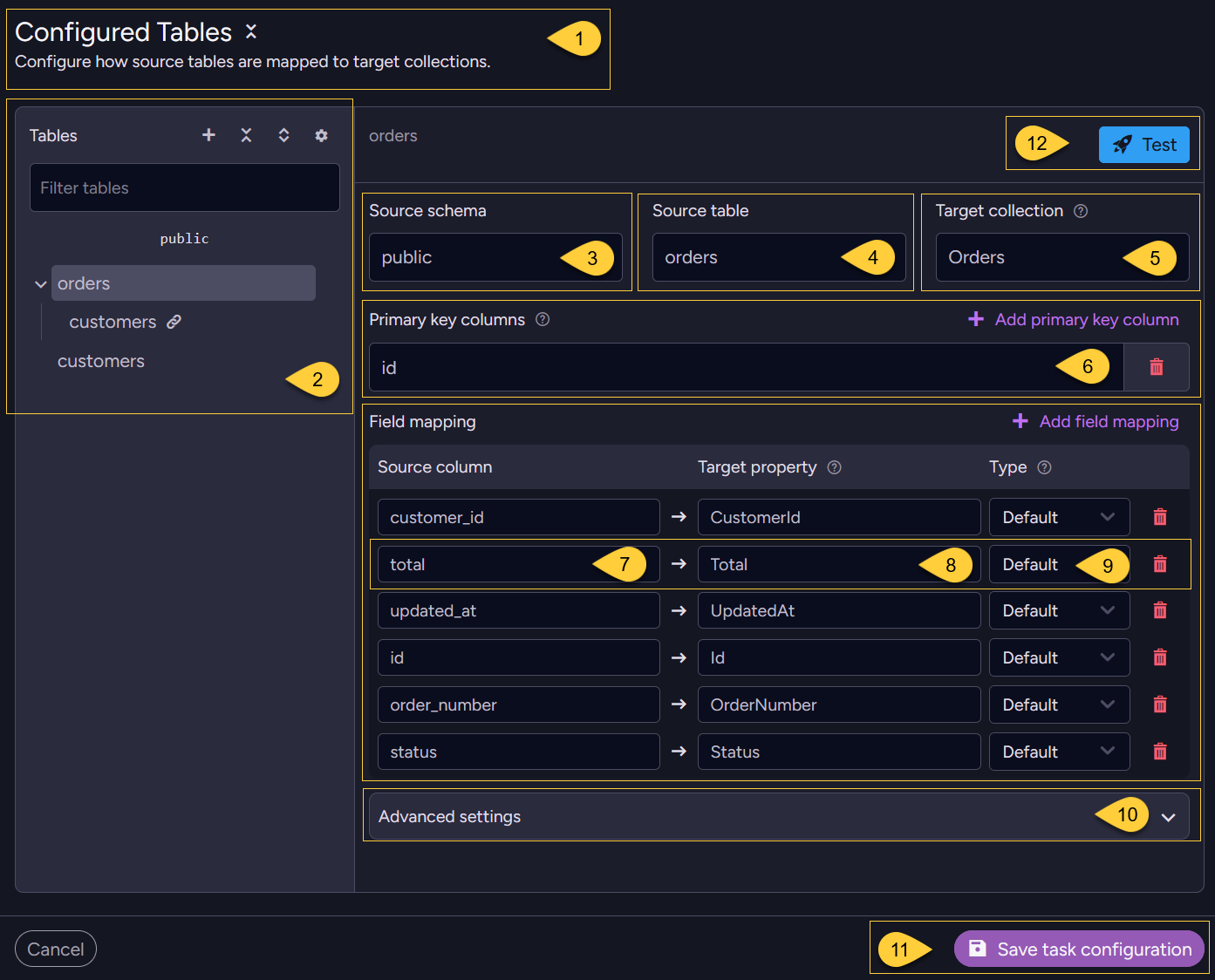The image size is (1215, 980).
Task: Click the Target collection Orders field
Action: click(1062, 257)
